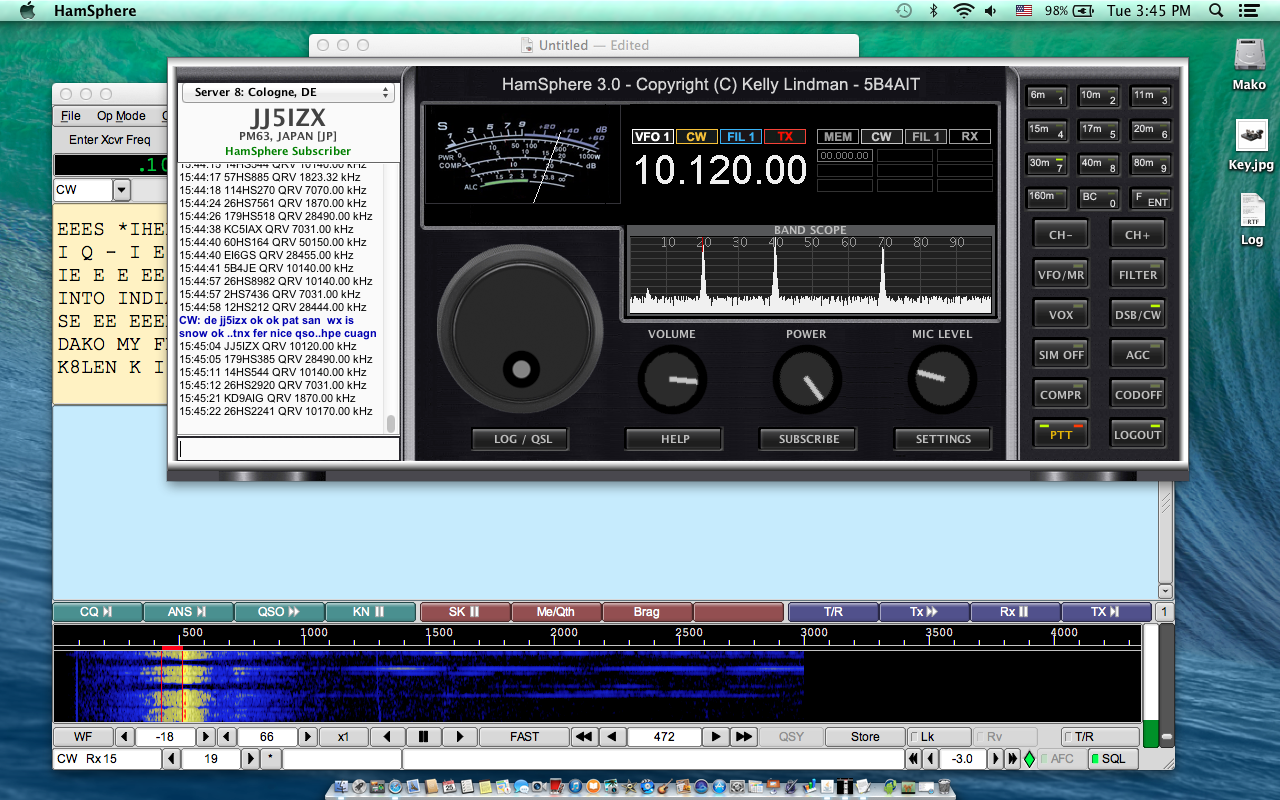
Task: Click the HELP button
Action: point(674,439)
